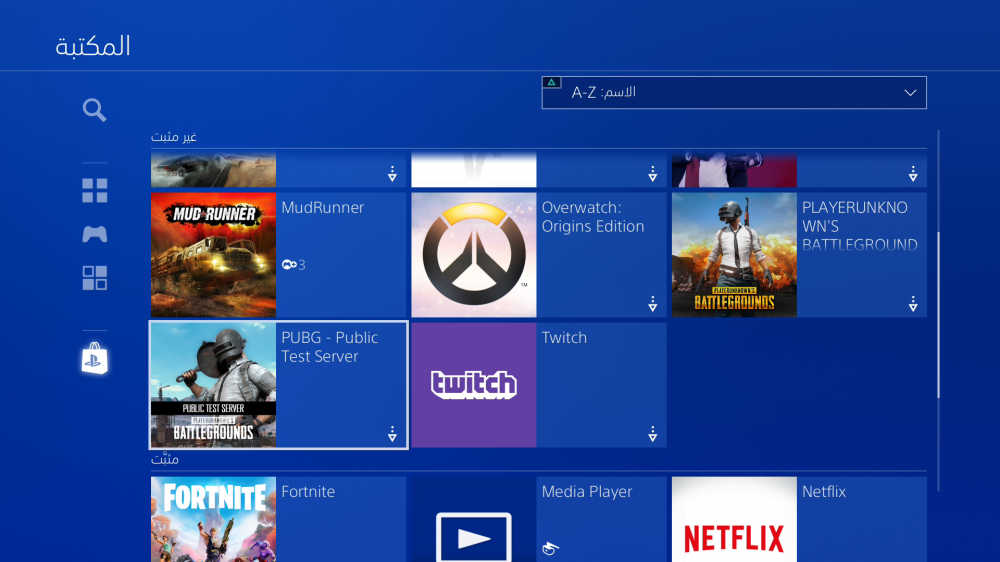This screenshot has height=562, width=1000.
Task: Expand sort dropdown chevron arrow
Action: [910, 93]
